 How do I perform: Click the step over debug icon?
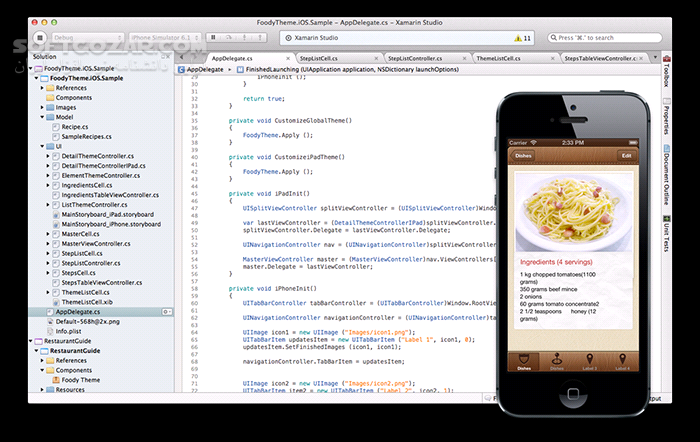[229, 38]
